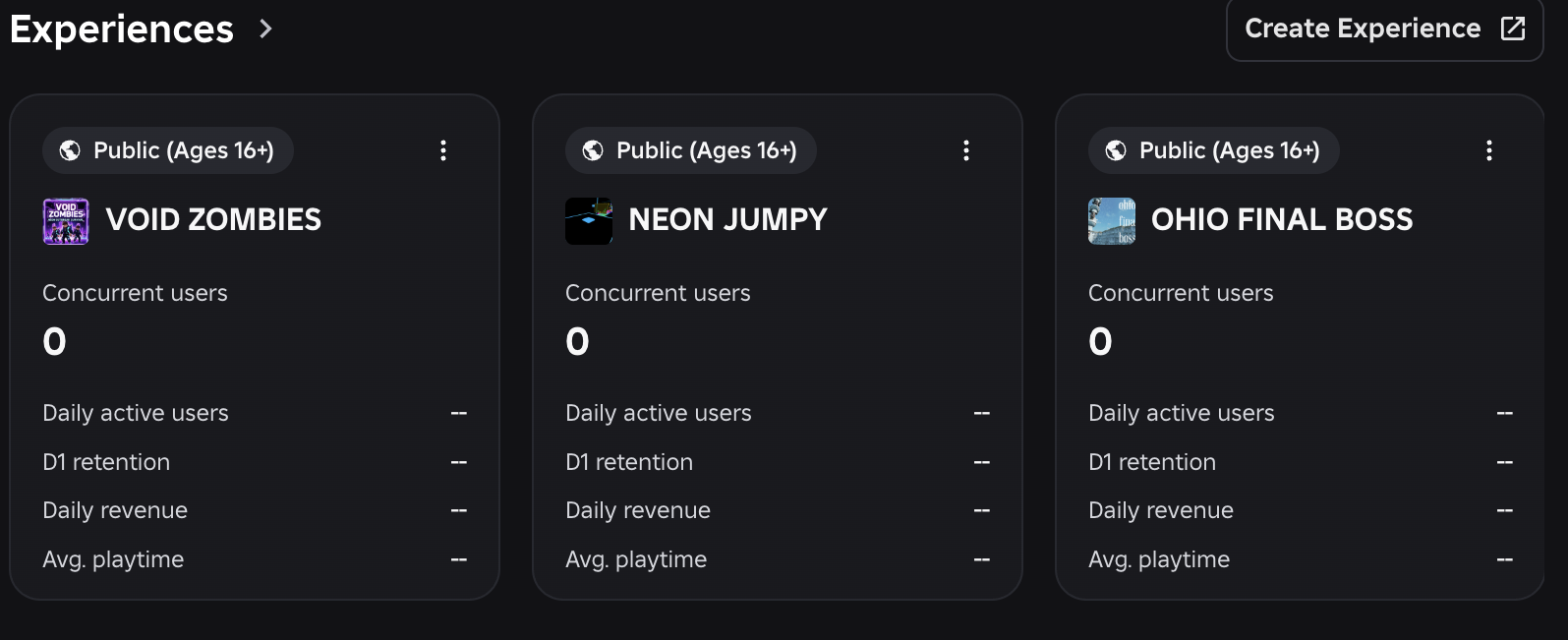Viewport: 1568px width, 640px height.
Task: Select Concurrent users label on OHIO FINAL BOSS card
Action: pyautogui.click(x=1181, y=293)
